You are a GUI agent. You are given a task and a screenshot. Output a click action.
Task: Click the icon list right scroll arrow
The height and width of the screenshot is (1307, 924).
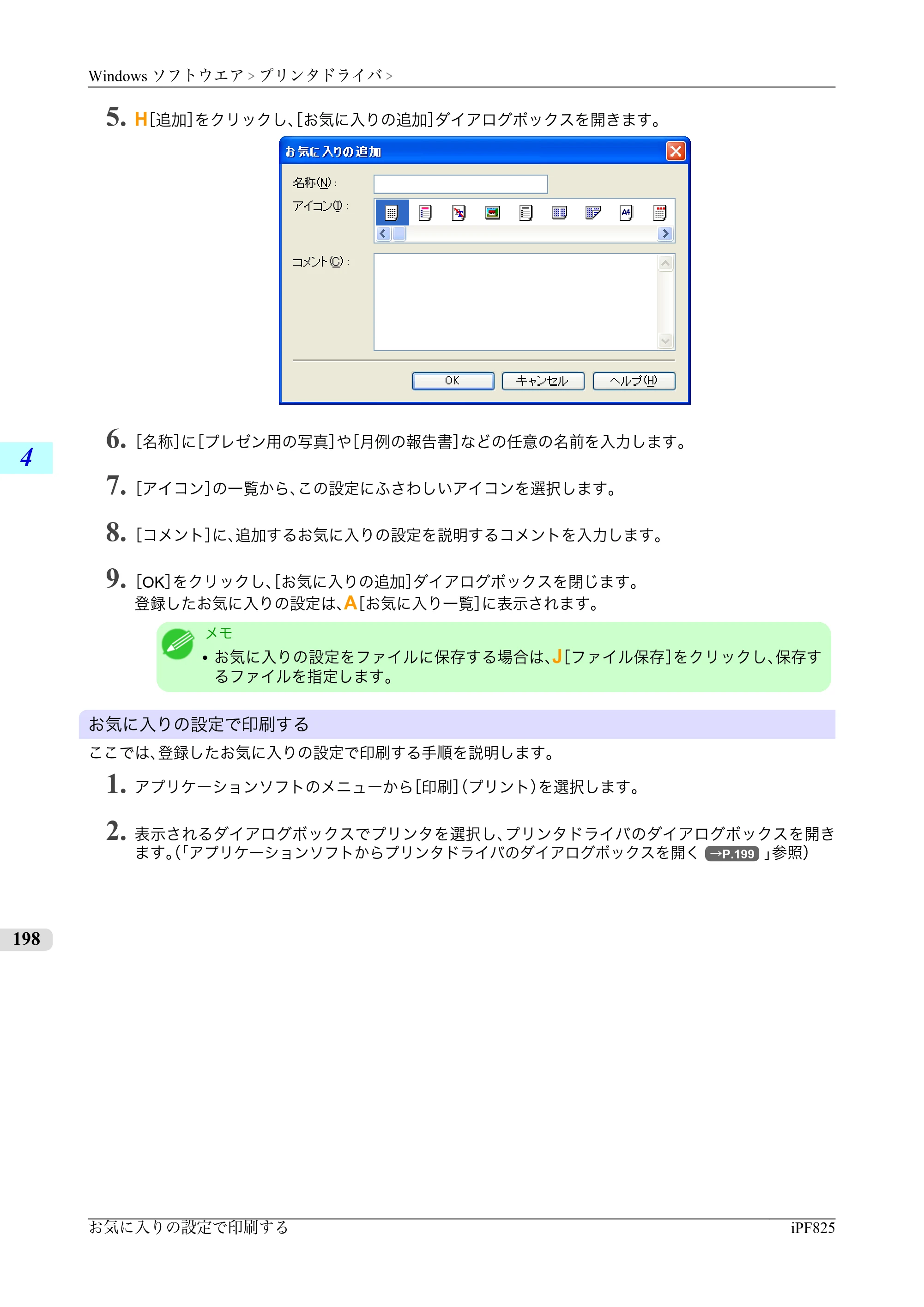click(665, 234)
